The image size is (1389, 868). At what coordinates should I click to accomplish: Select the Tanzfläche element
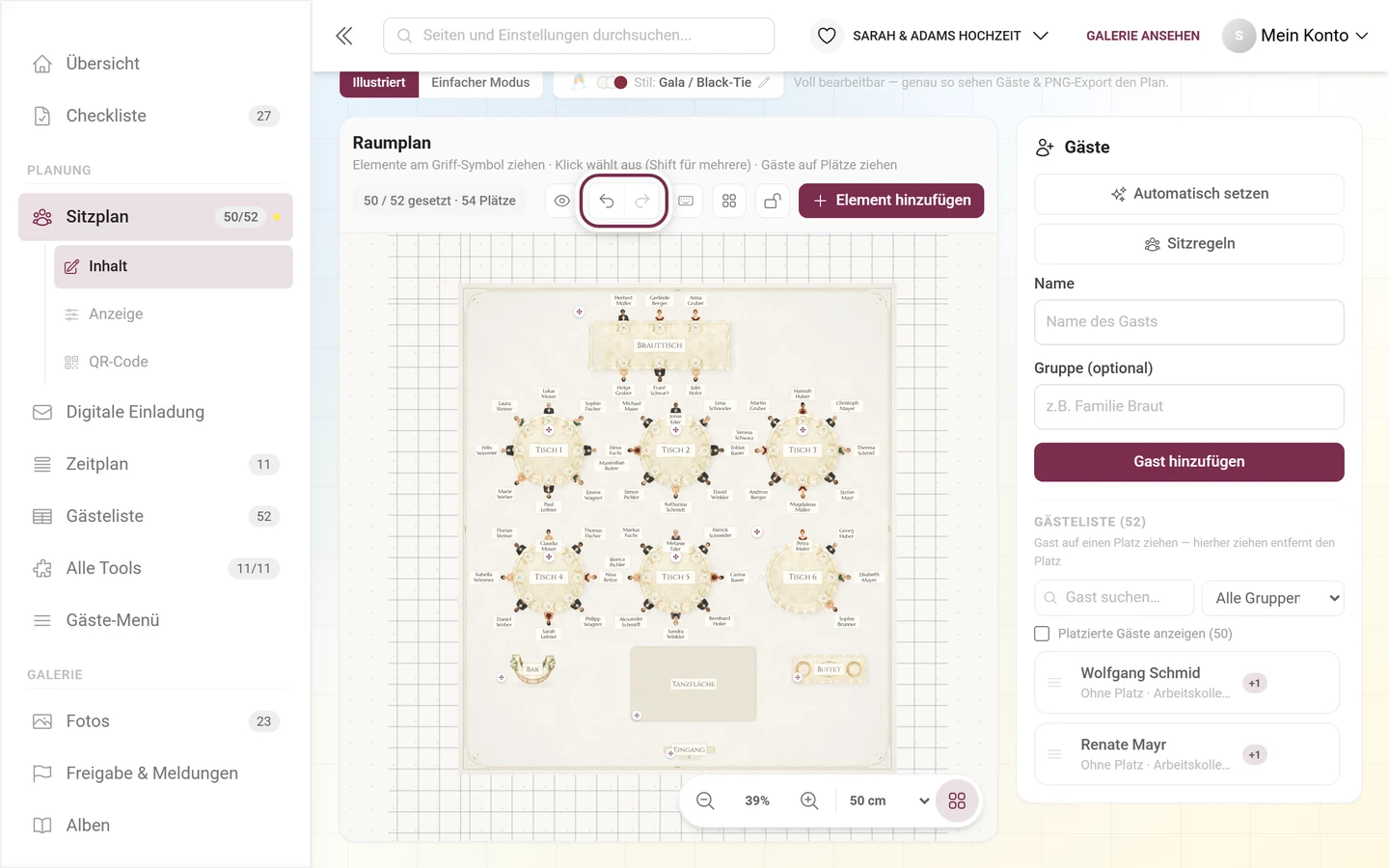coord(694,684)
